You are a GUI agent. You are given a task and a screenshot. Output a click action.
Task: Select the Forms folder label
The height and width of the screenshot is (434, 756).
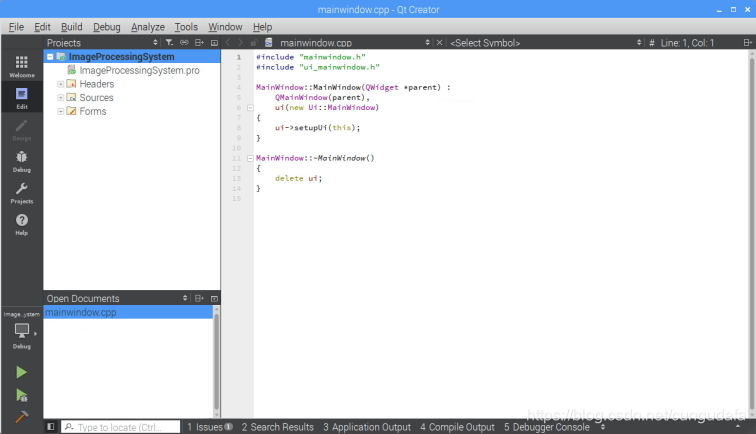tap(93, 111)
